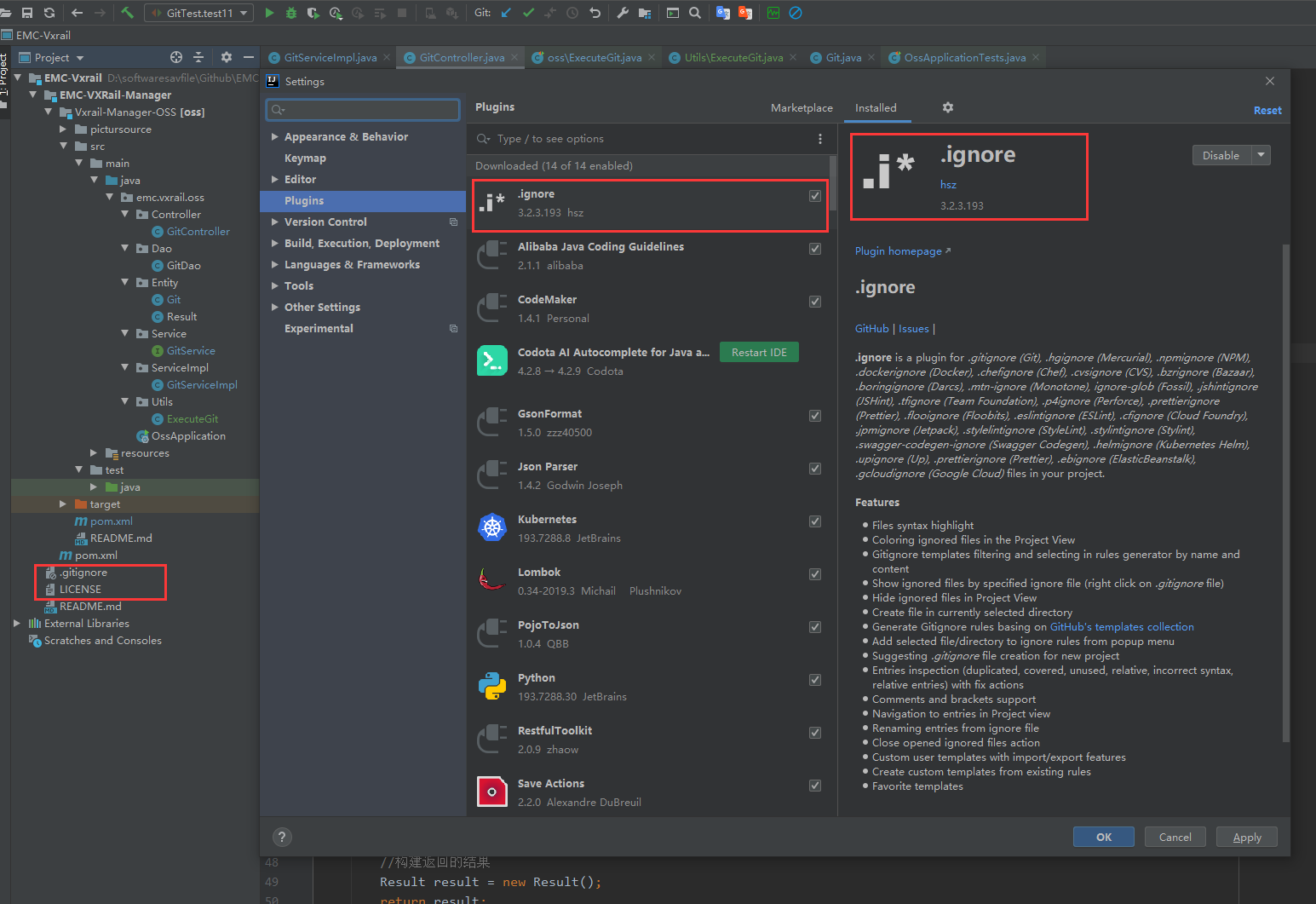Toggle GsonFormat plugin checkbox

pyautogui.click(x=815, y=416)
